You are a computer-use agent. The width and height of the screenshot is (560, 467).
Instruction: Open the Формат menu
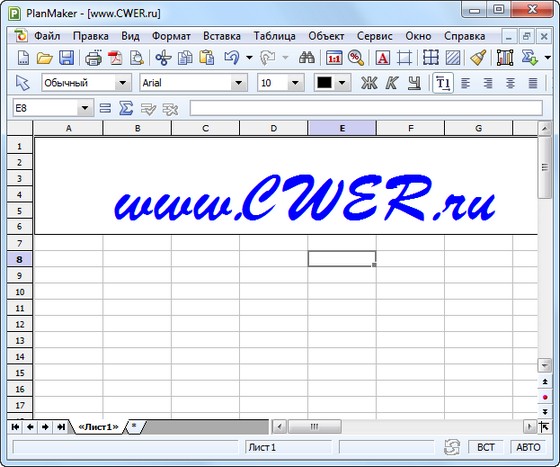(x=171, y=36)
